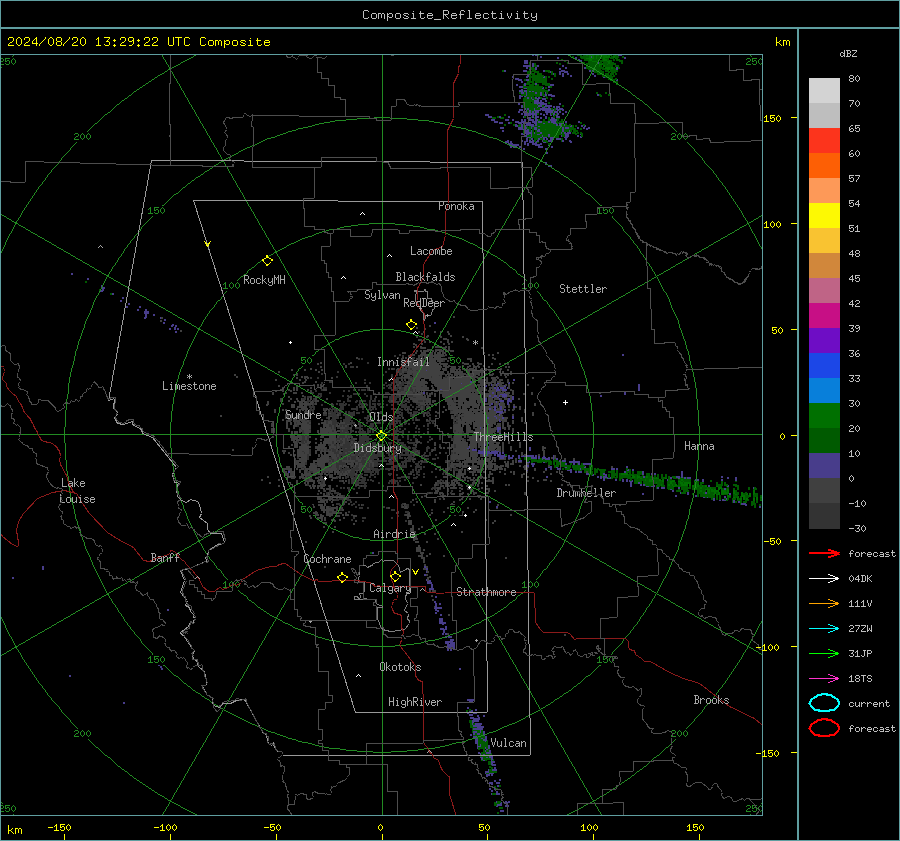Viewport: 900px width, 841px height.
Task: Click the Blackfalds city label
Action: (x=425, y=277)
